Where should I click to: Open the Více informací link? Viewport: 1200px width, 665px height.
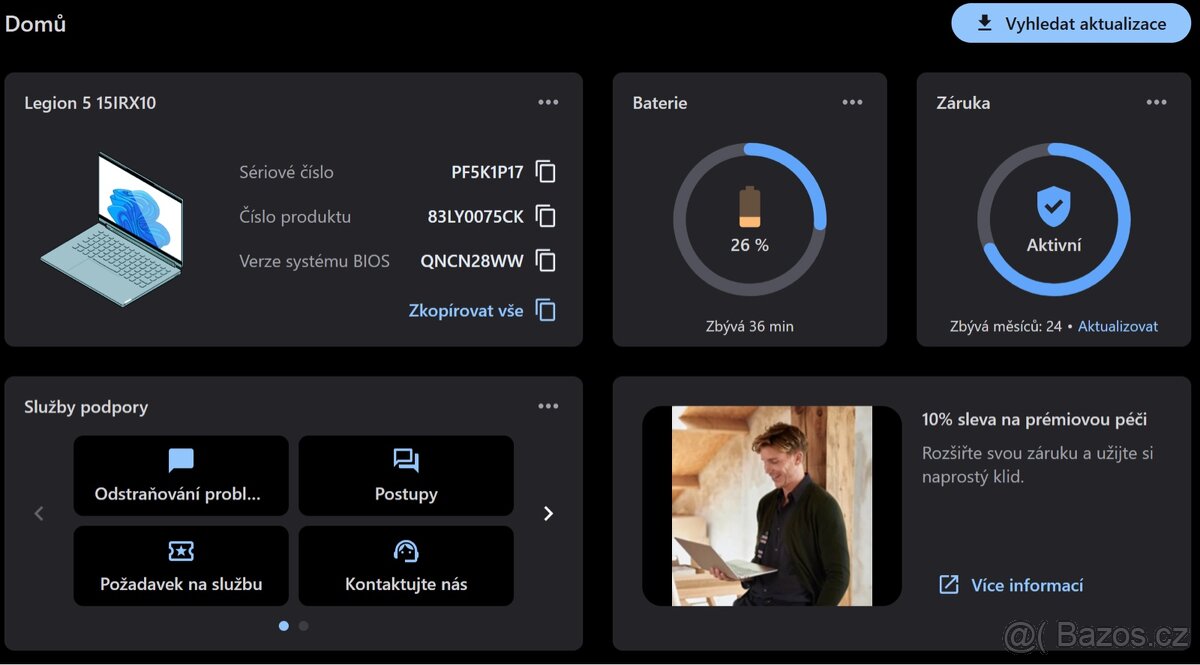pos(1027,585)
